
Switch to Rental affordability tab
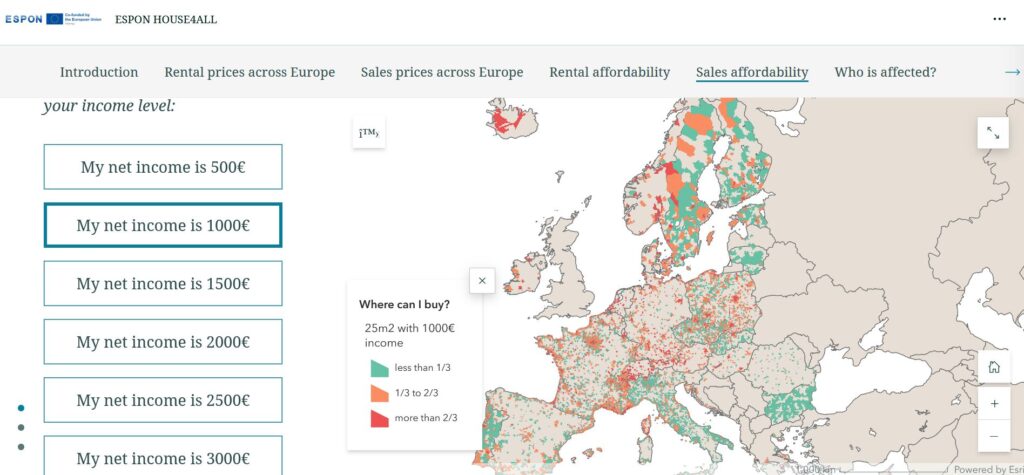point(609,72)
